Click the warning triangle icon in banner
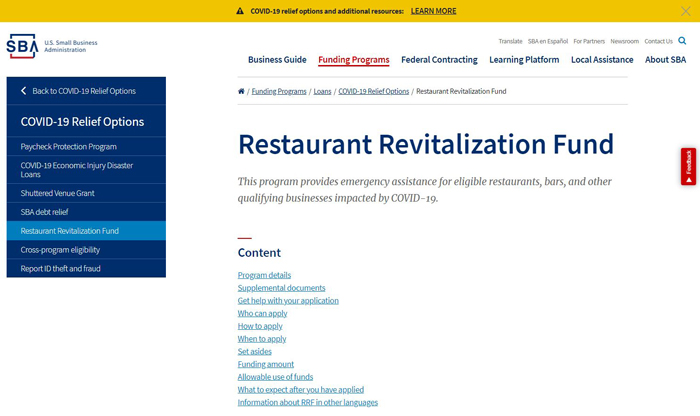This screenshot has height=416, width=700. pyautogui.click(x=240, y=11)
